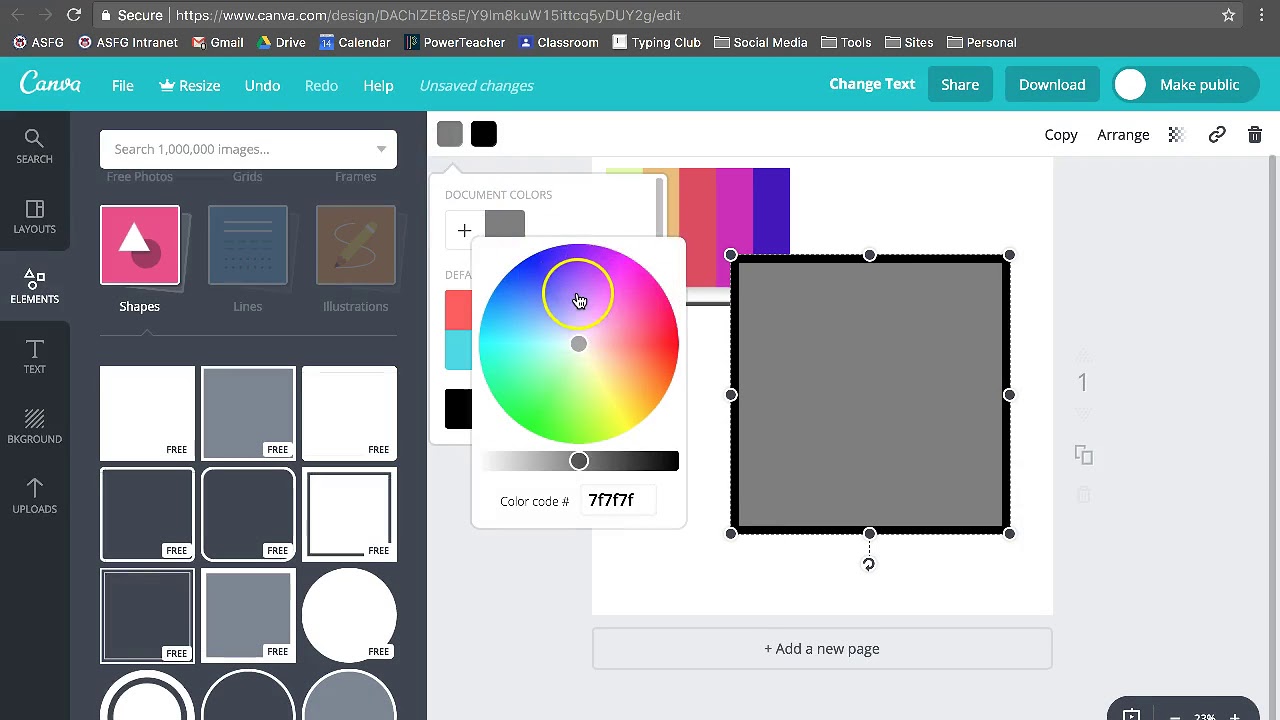Click the Canva logo
This screenshot has height=720, width=1280.
click(x=50, y=84)
